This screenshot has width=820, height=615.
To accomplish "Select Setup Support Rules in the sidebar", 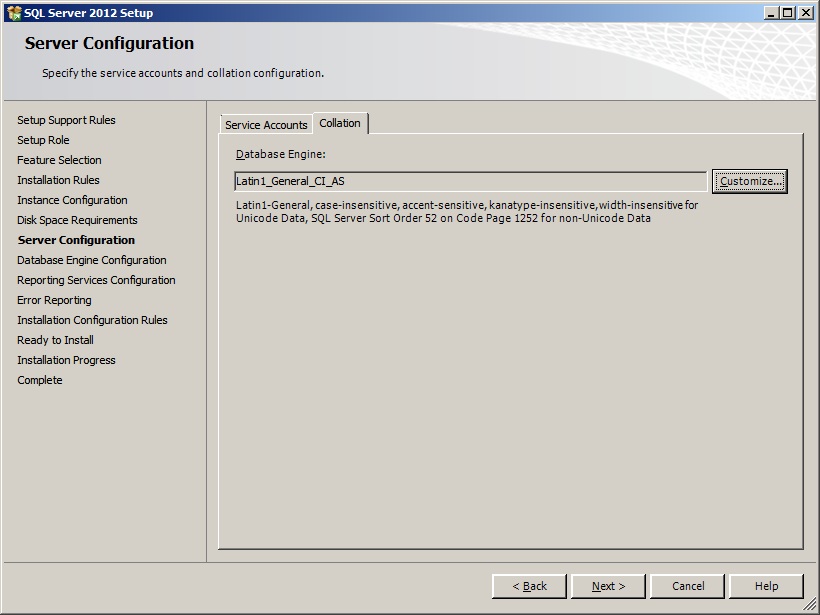I will (66, 120).
